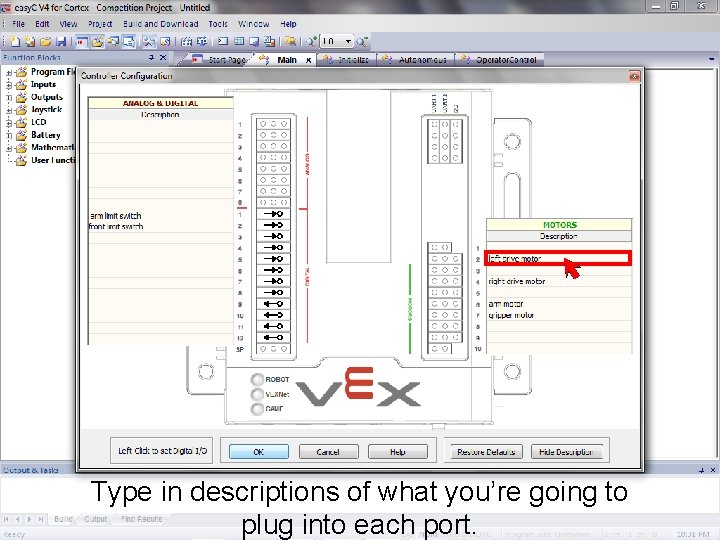Click the zoom in magnifier icon

pyautogui.click(x=311, y=42)
